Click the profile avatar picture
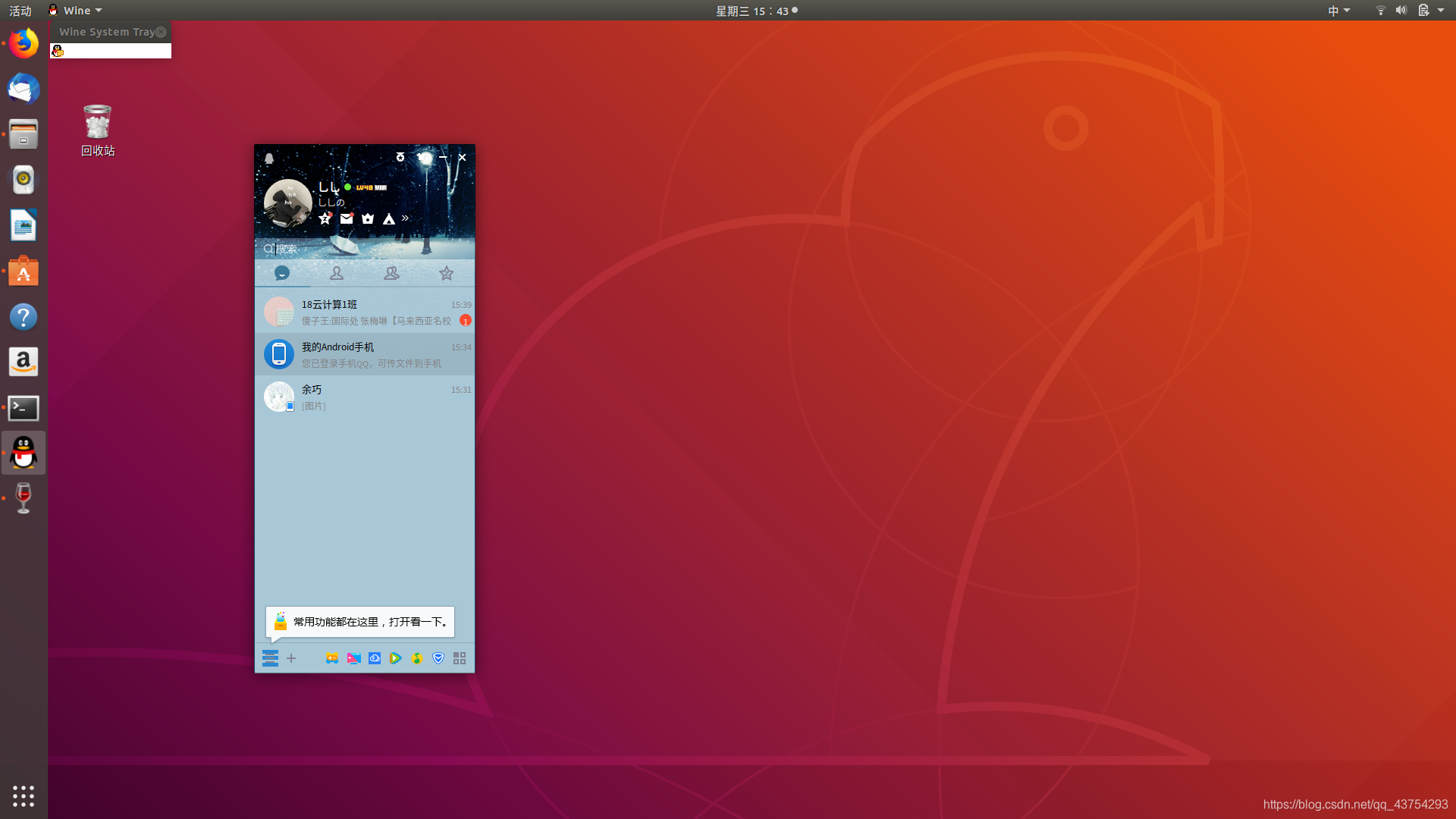1456x819 pixels. (x=287, y=203)
